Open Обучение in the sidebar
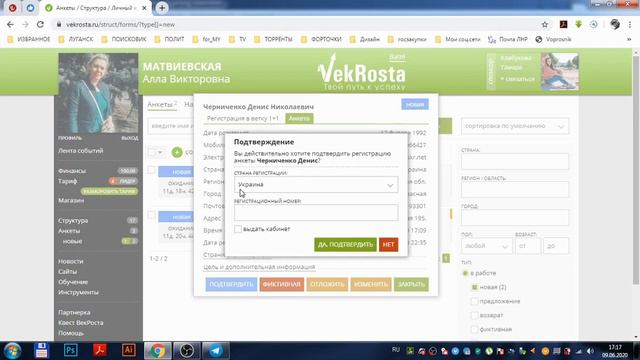Viewport: 640px width, 360px height. (73, 282)
